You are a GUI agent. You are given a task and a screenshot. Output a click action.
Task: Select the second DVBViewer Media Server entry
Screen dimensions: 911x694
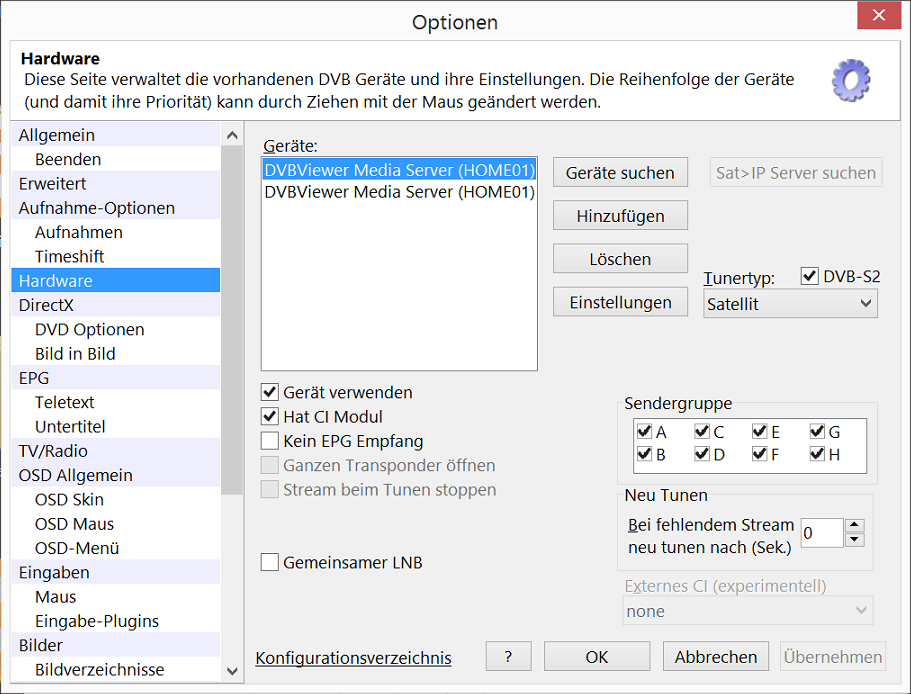399,192
